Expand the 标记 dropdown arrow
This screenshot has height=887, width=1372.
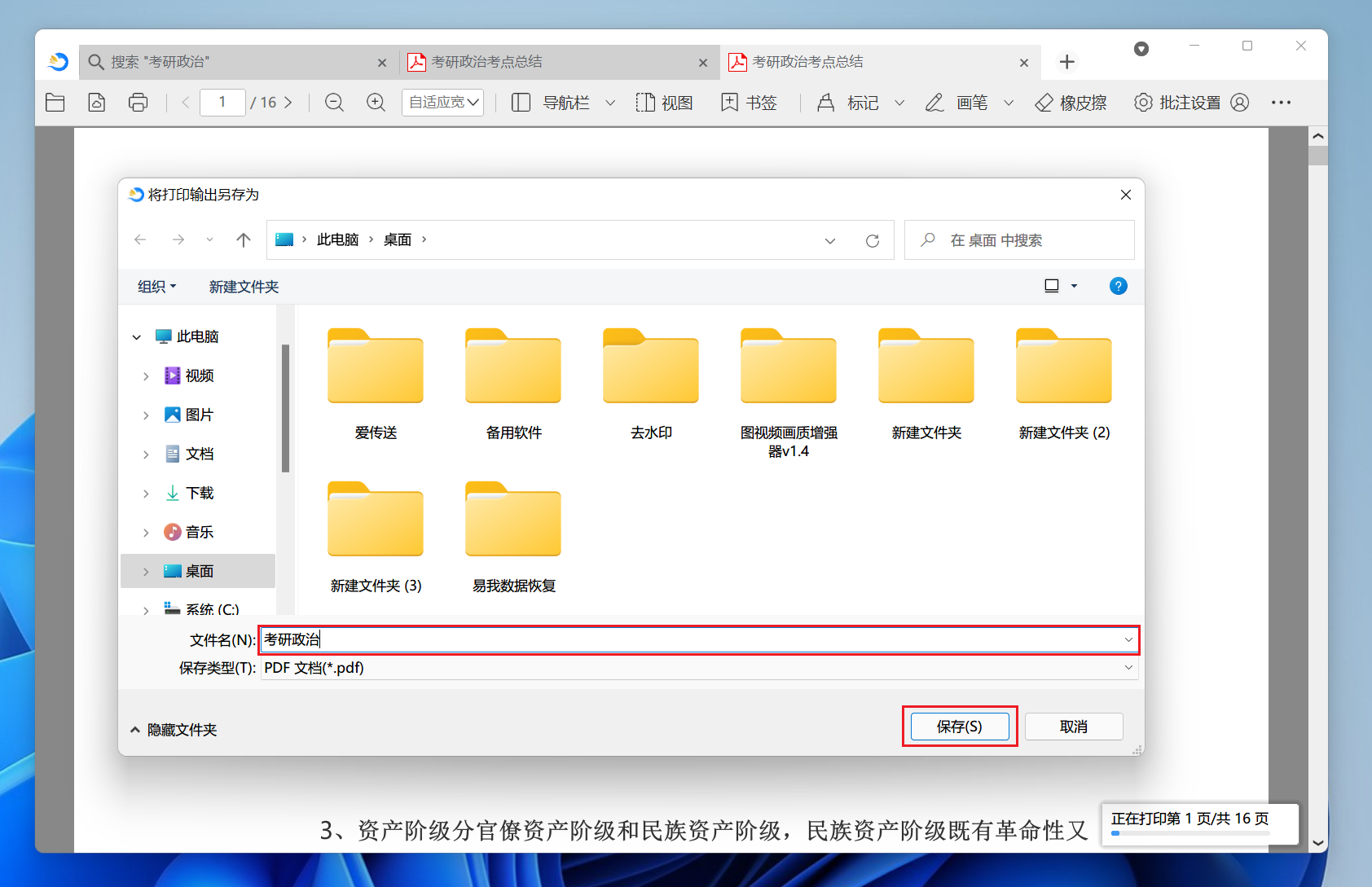click(x=899, y=103)
